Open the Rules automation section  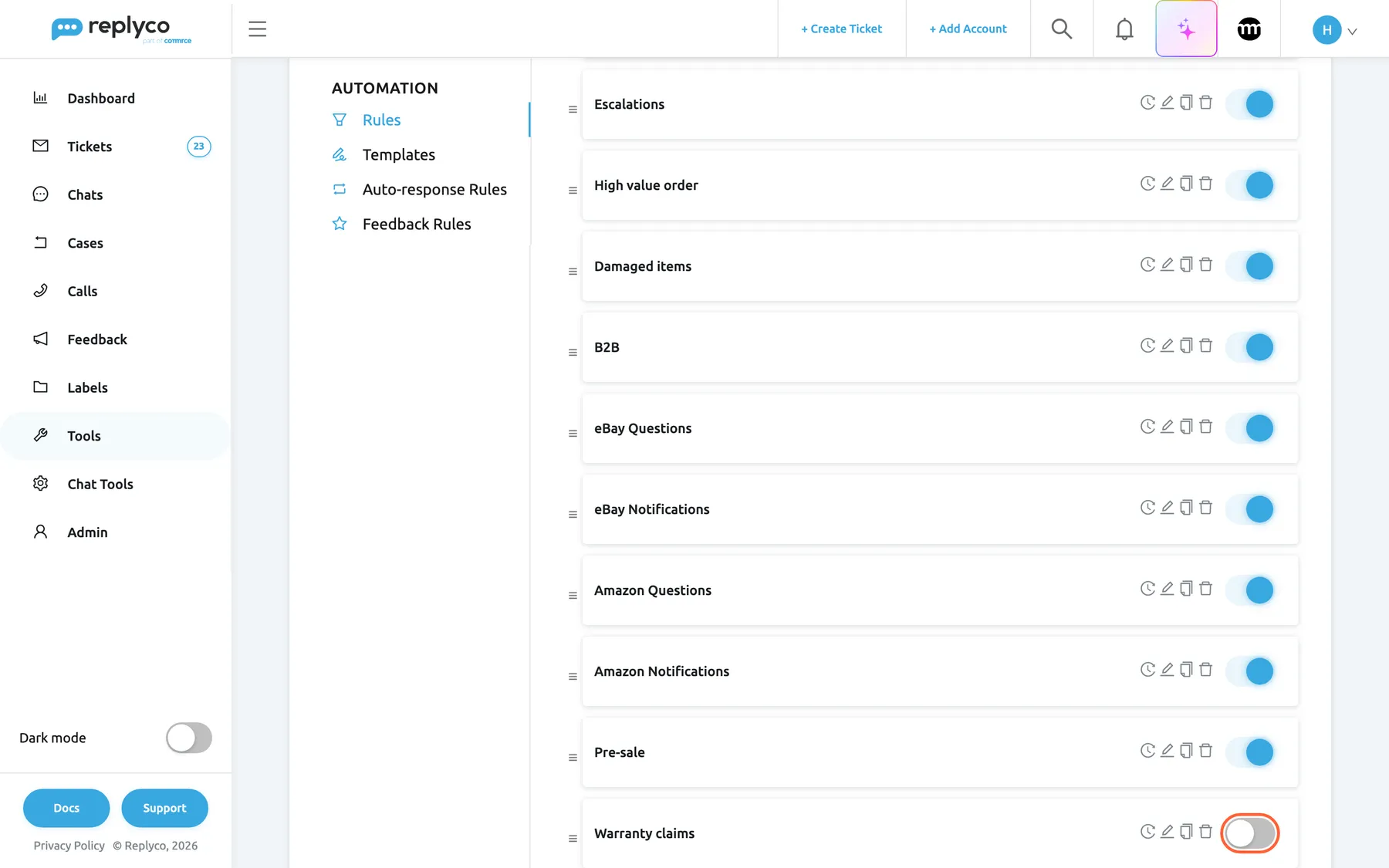point(381,120)
